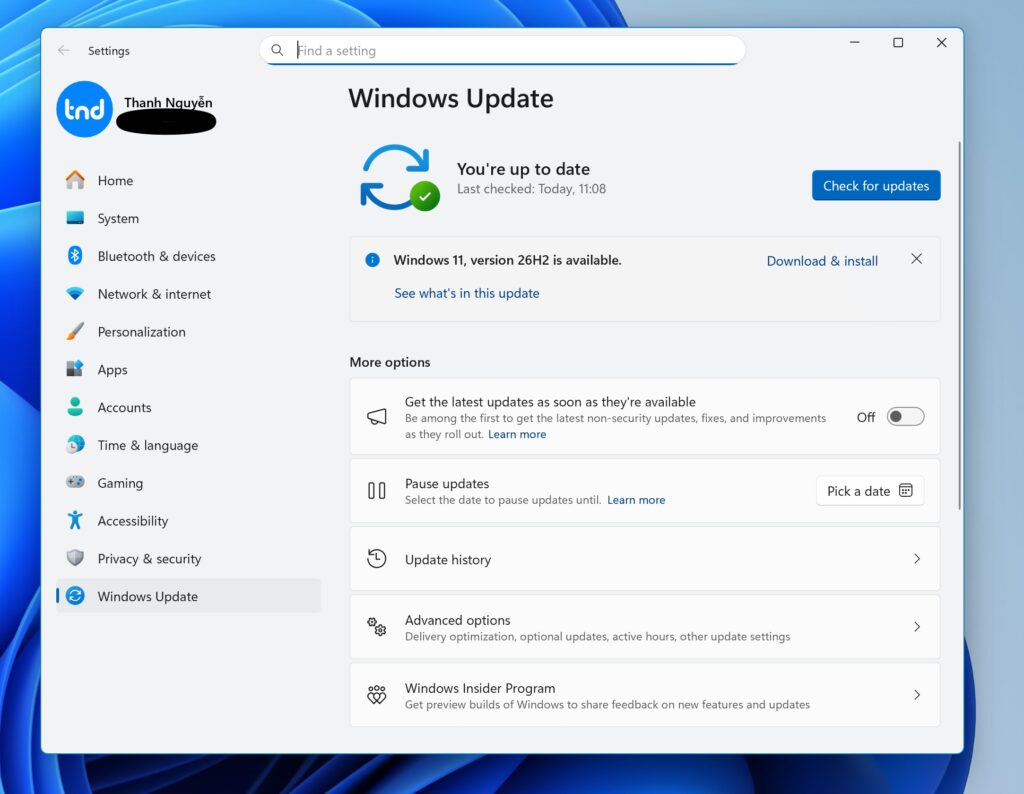Click 'You're up to date' status text

[x=523, y=169]
